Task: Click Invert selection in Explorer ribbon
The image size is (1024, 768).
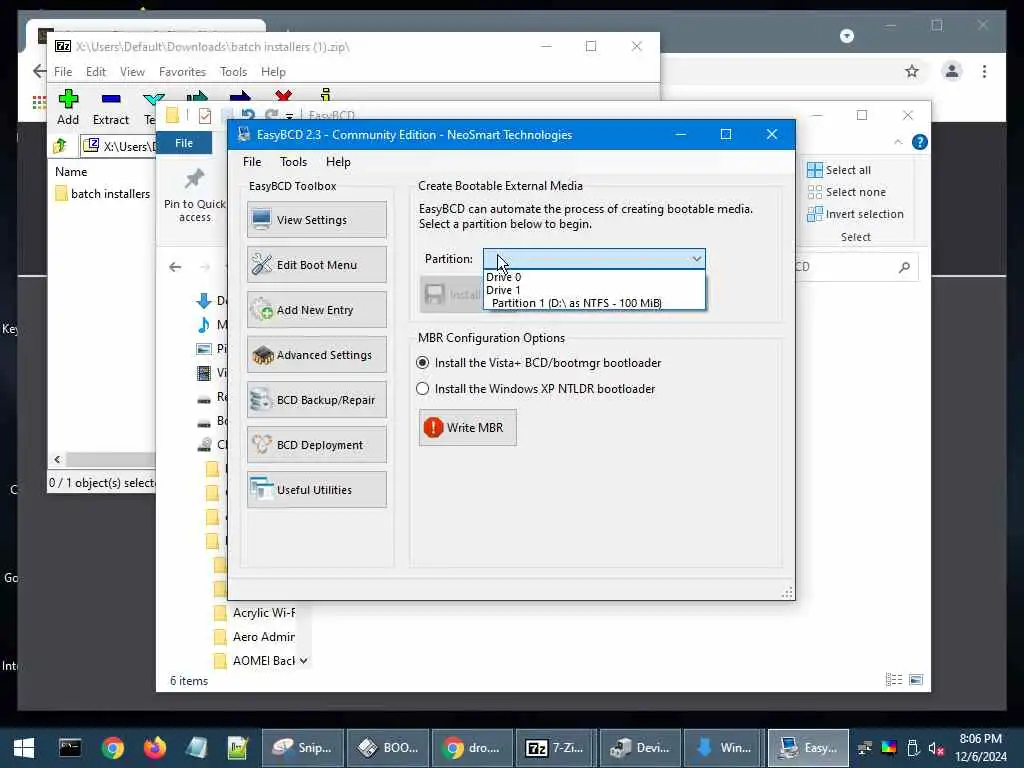Action: coord(856,214)
